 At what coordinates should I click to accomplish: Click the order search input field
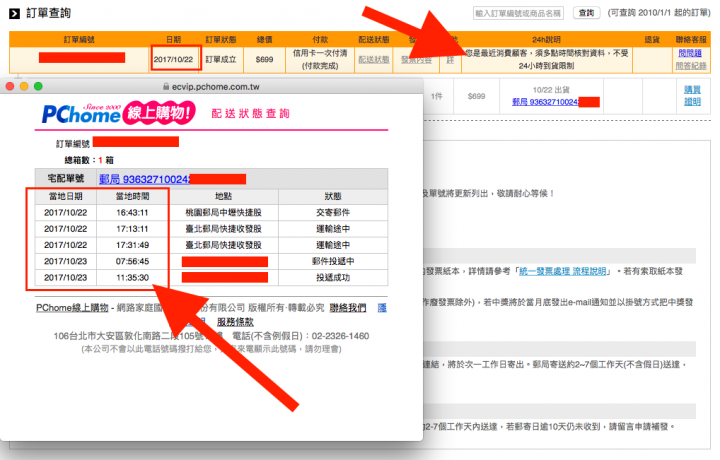pos(518,13)
